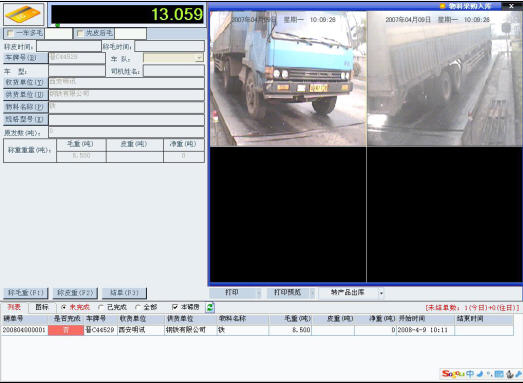Switch to the 图标 tab
The width and height of the screenshot is (523, 383).
coord(42,307)
